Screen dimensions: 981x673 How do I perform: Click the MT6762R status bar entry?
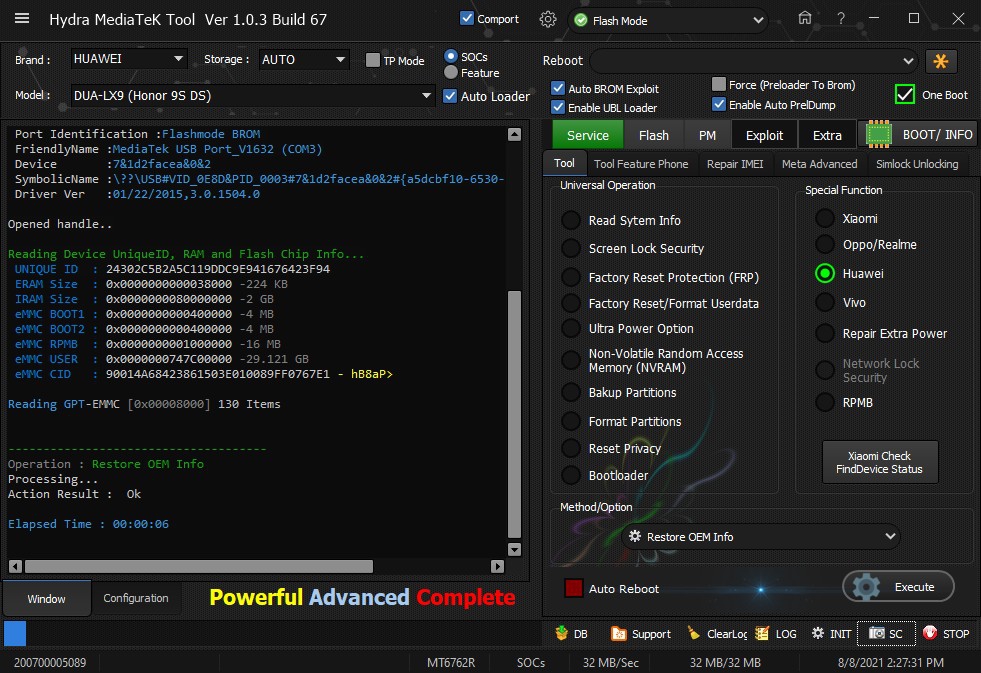click(x=450, y=662)
